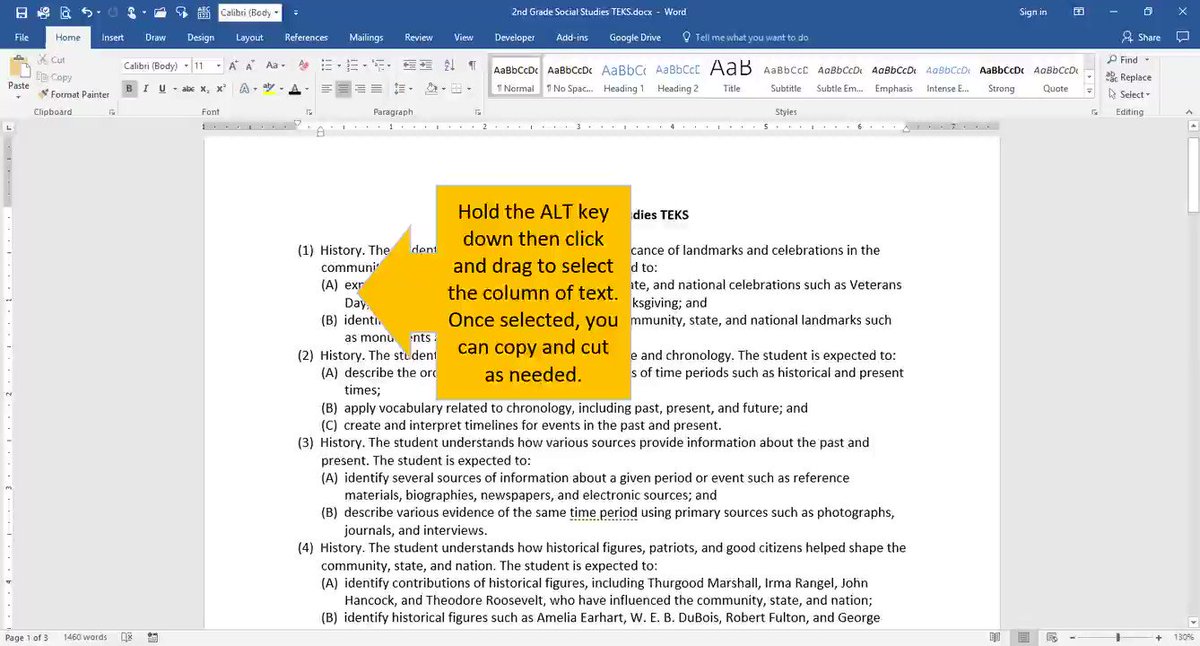The height and width of the screenshot is (646, 1200).
Task: Switch to Read Mode view in status bar
Action: tap(996, 637)
